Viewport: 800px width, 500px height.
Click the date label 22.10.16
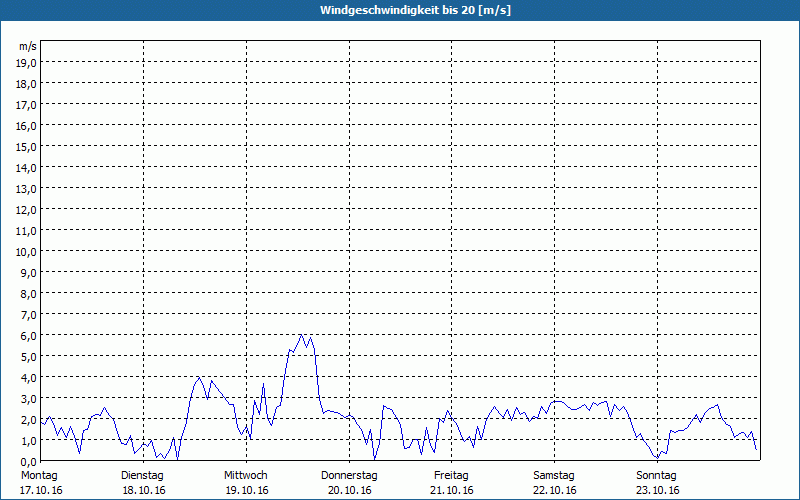coord(554,490)
